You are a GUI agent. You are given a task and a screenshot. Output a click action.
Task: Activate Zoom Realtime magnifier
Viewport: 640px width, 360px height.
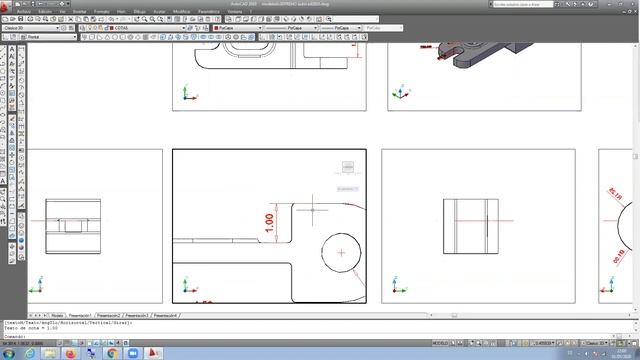(144, 19)
